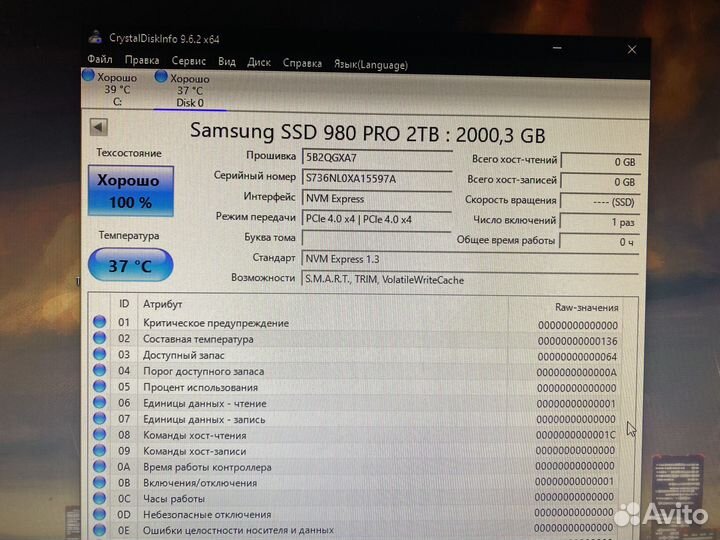Select the C: disk tab at 39 °C

117,90
